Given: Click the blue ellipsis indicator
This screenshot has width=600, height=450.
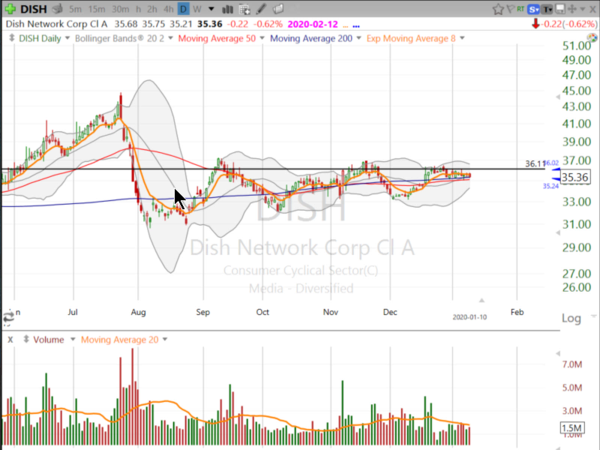Looking at the screenshot, I should pos(356,26).
